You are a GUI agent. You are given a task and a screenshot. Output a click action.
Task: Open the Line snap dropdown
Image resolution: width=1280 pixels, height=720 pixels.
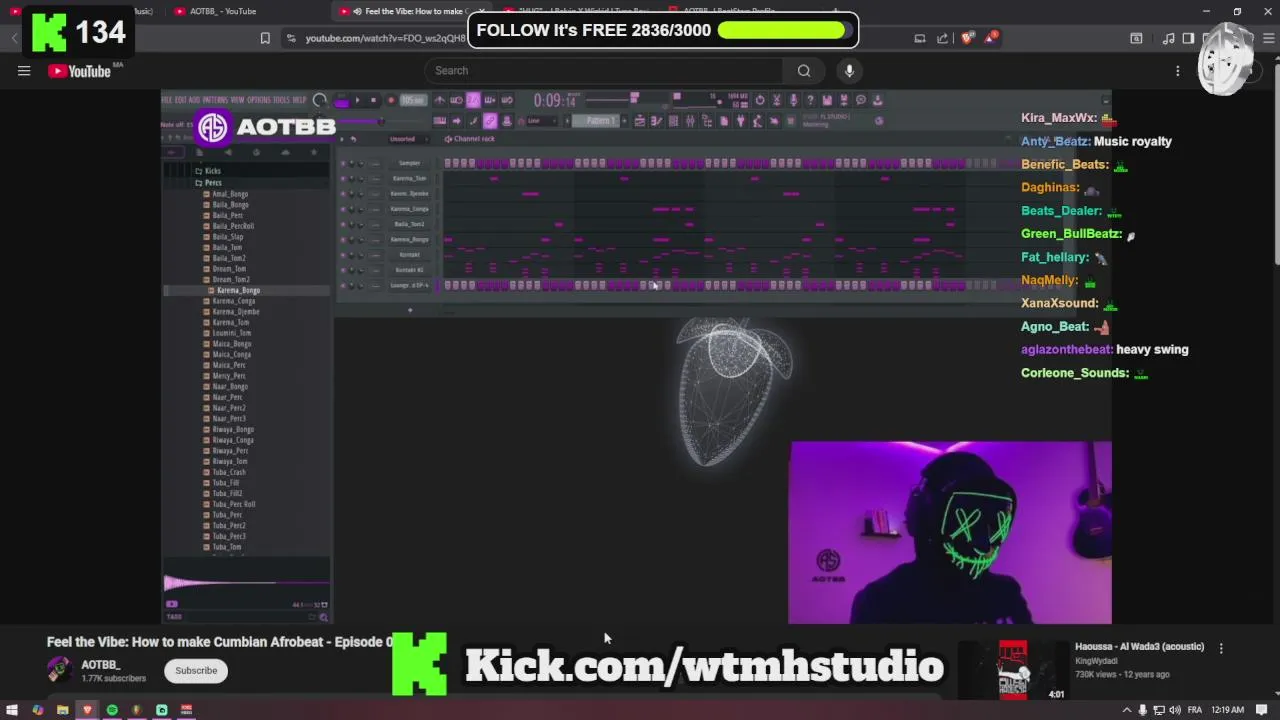tap(542, 121)
